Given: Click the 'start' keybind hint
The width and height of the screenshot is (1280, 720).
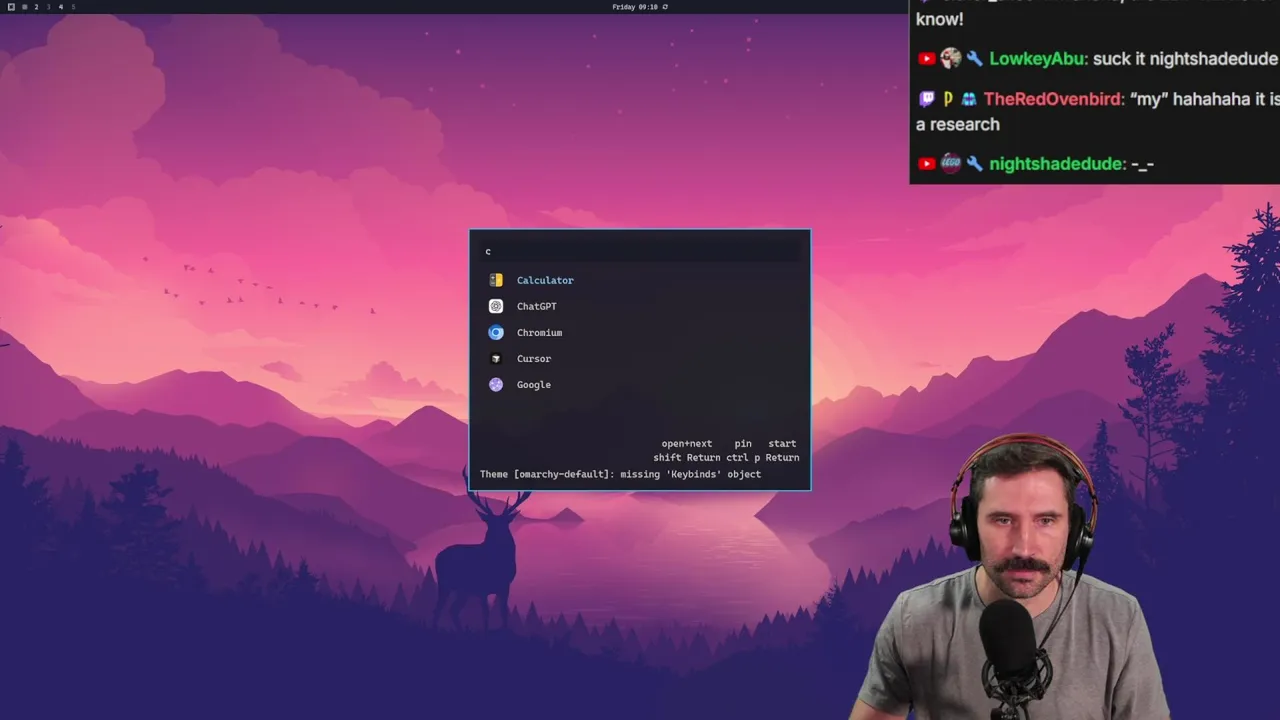Looking at the screenshot, I should 782,443.
